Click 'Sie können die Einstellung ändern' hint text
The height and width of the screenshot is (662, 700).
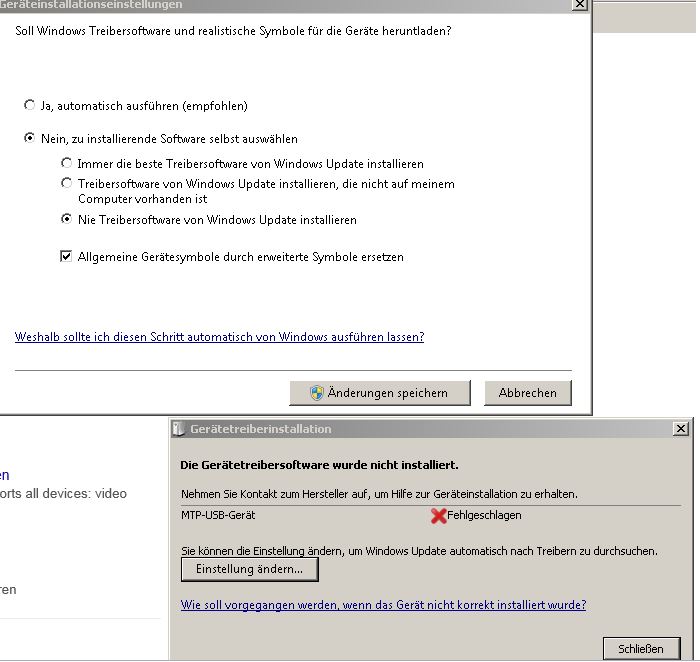[419, 551]
